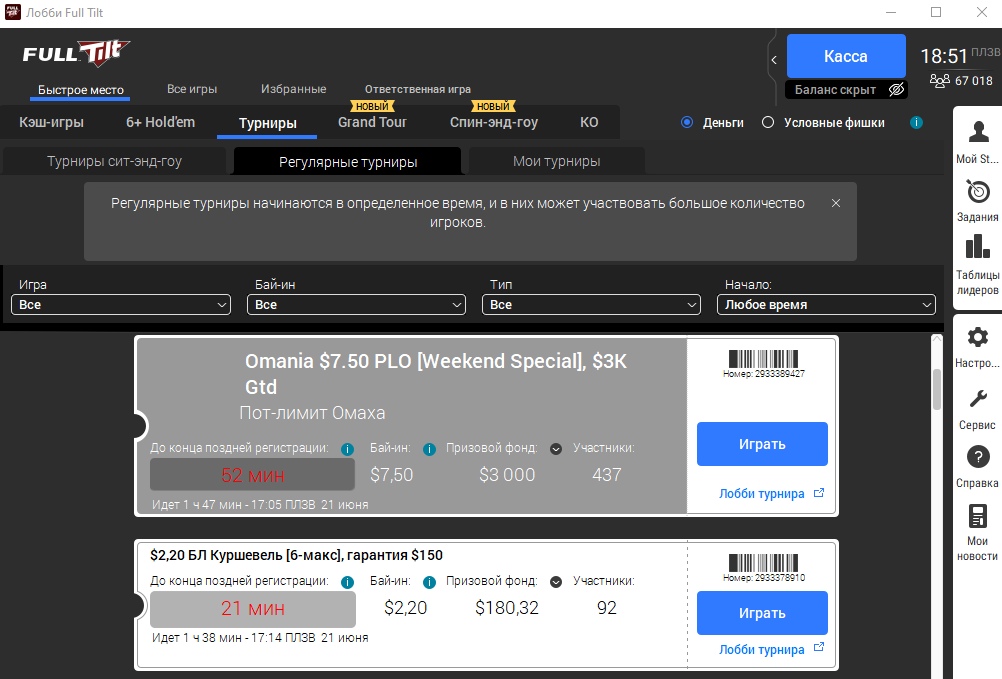The width and height of the screenshot is (1002, 679).
Task: Open Мои новости news icon
Action: click(x=978, y=516)
